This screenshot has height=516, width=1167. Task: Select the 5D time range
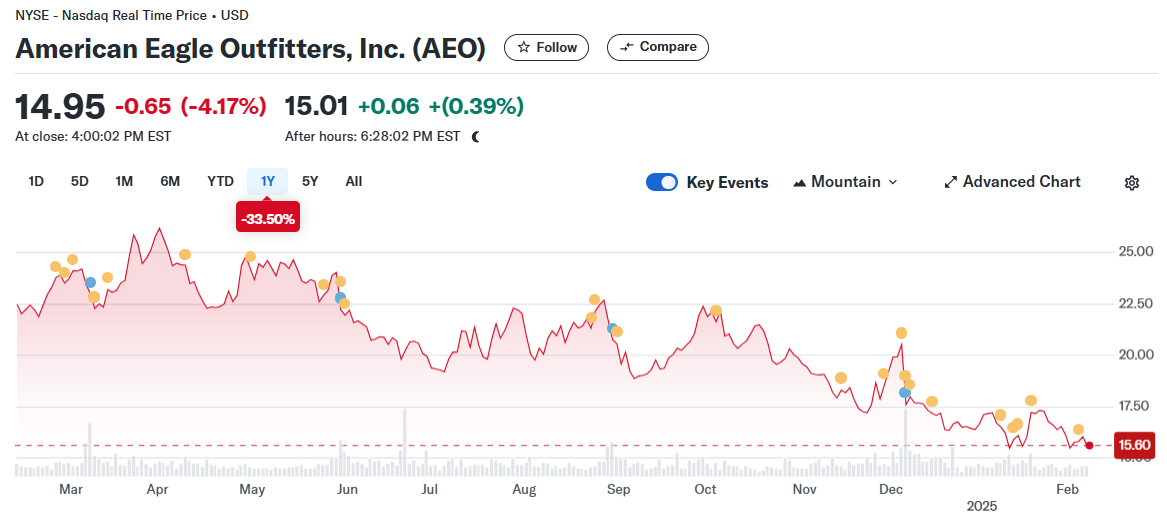80,181
